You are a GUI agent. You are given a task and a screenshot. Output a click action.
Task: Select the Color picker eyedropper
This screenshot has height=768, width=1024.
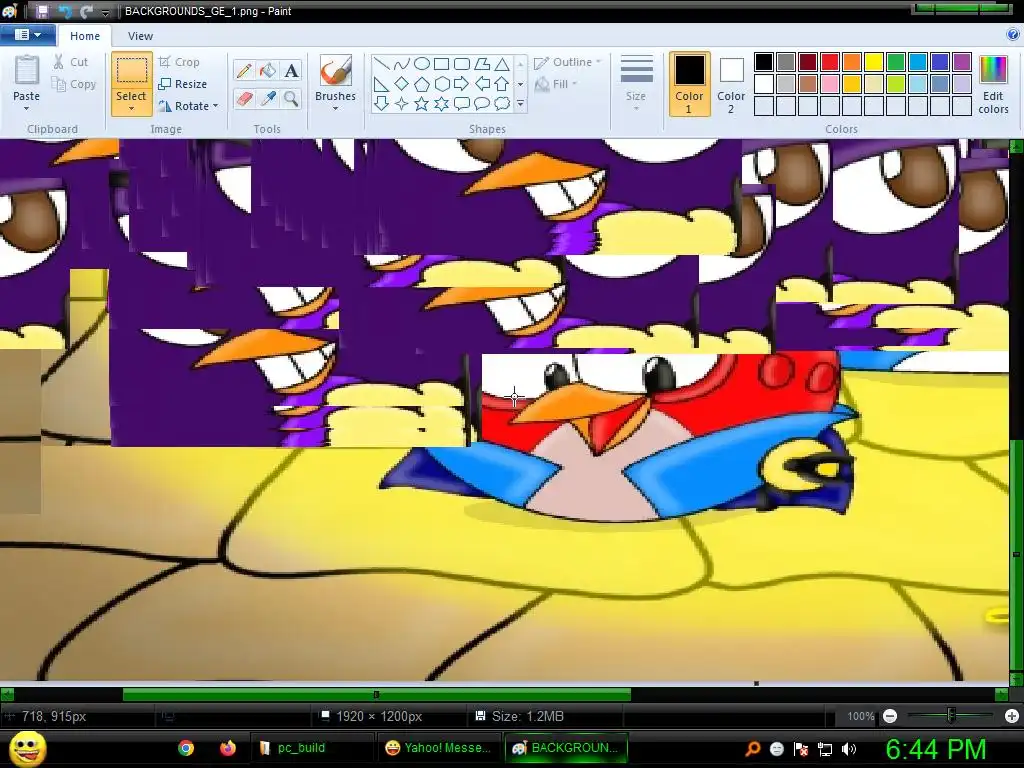tap(268, 99)
